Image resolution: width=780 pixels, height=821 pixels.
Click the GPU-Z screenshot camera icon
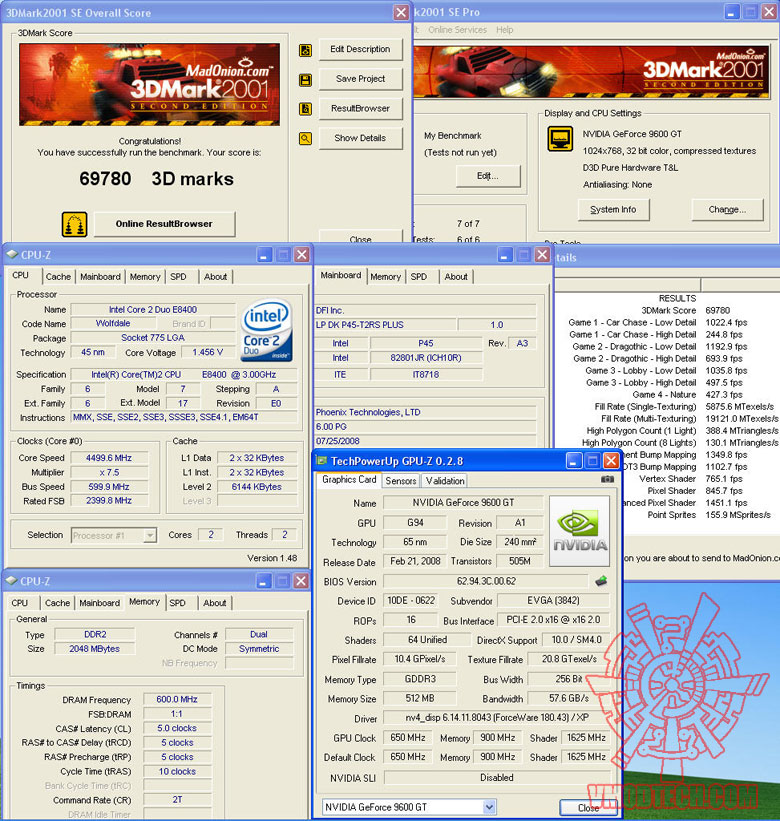click(x=607, y=479)
